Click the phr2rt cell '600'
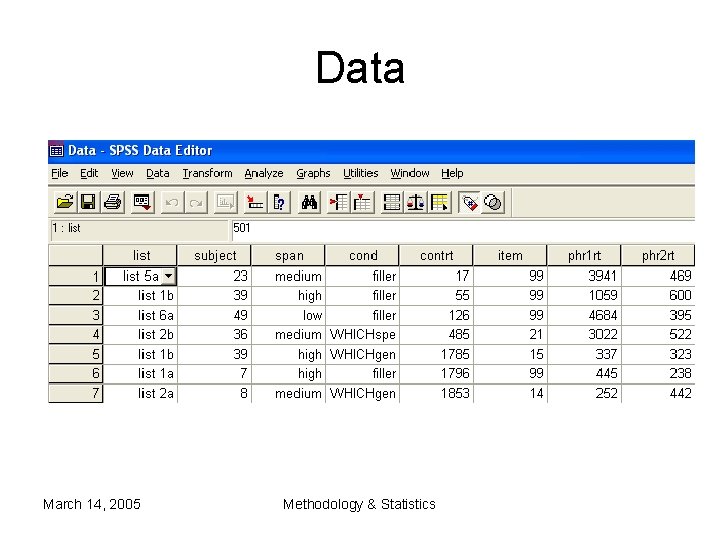 [x=658, y=295]
